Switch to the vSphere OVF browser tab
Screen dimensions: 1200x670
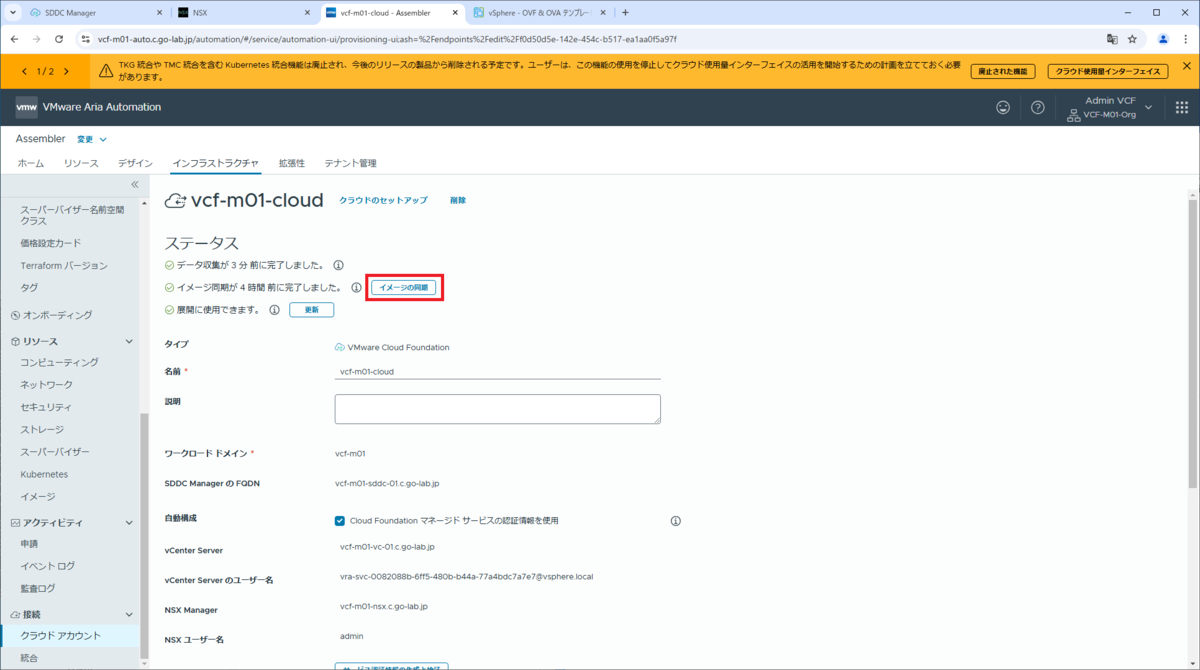coord(539,13)
